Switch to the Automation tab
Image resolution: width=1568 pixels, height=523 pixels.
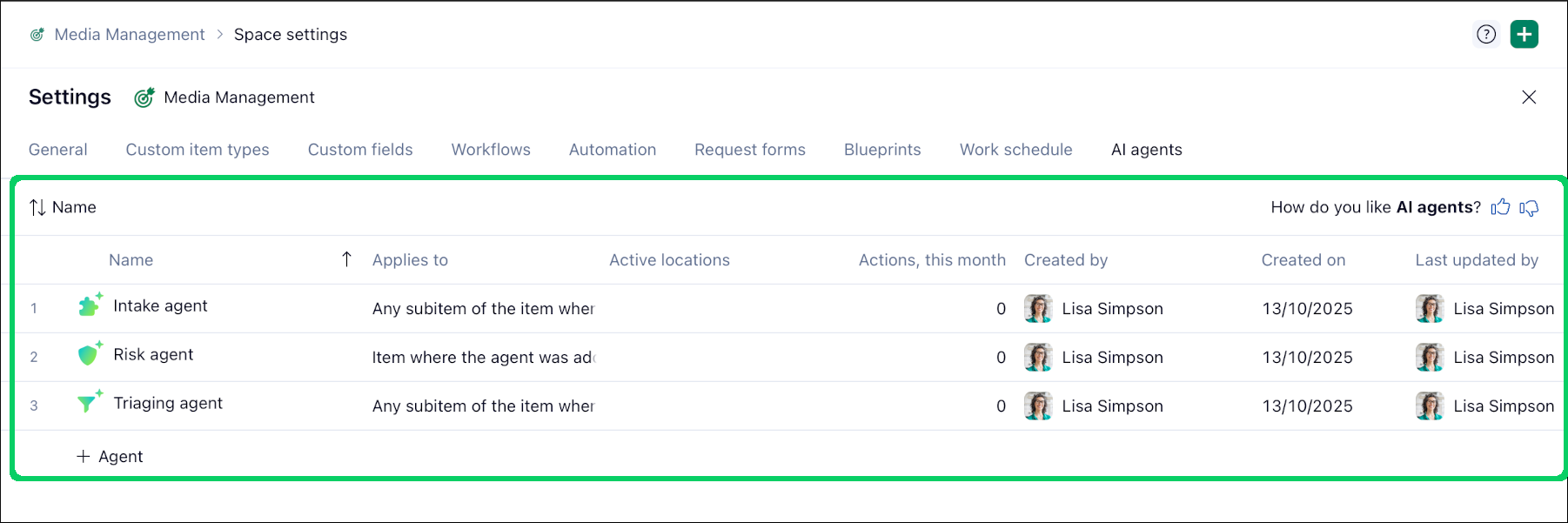pyautogui.click(x=613, y=150)
